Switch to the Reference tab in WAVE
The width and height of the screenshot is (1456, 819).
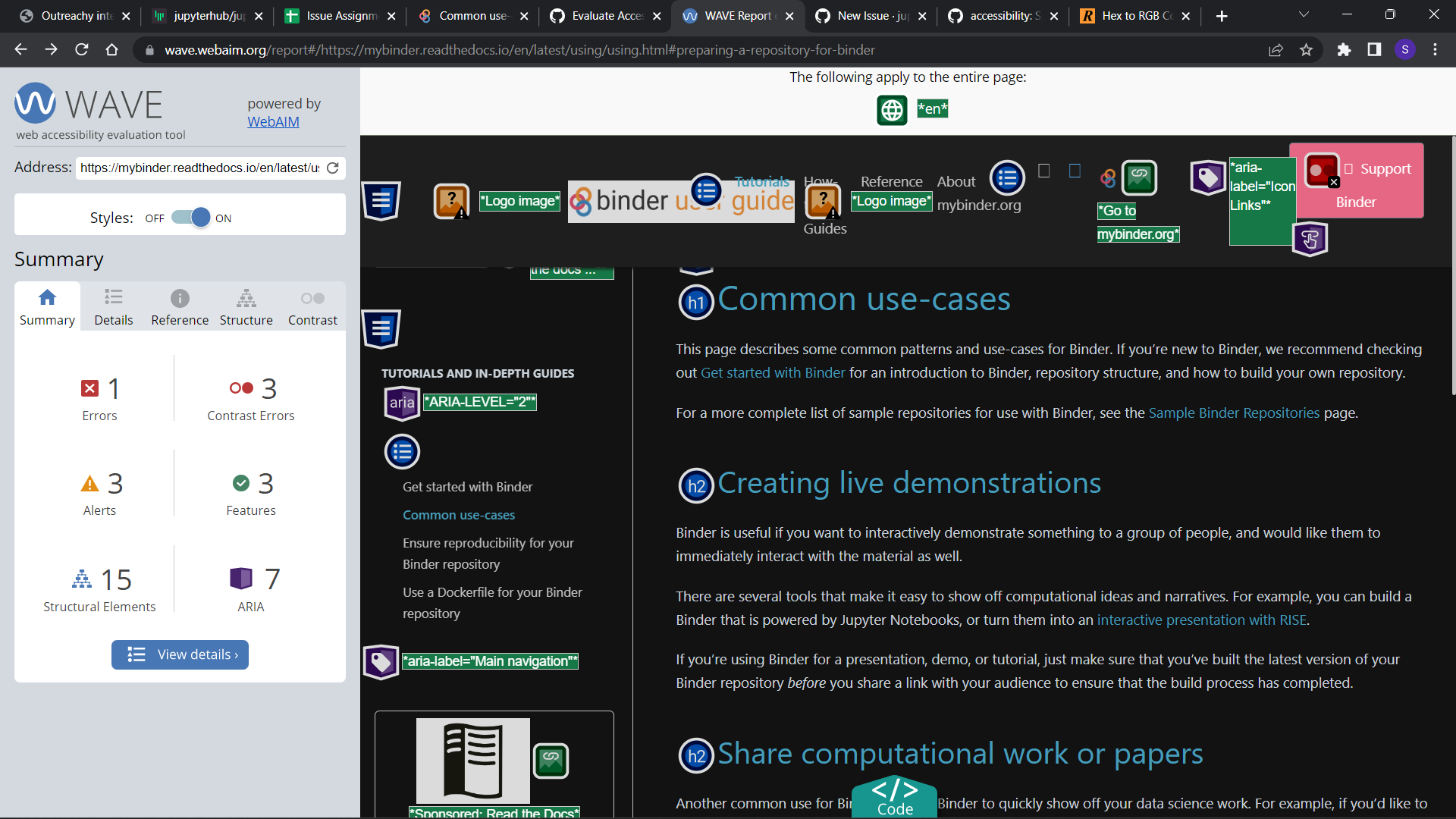click(180, 307)
